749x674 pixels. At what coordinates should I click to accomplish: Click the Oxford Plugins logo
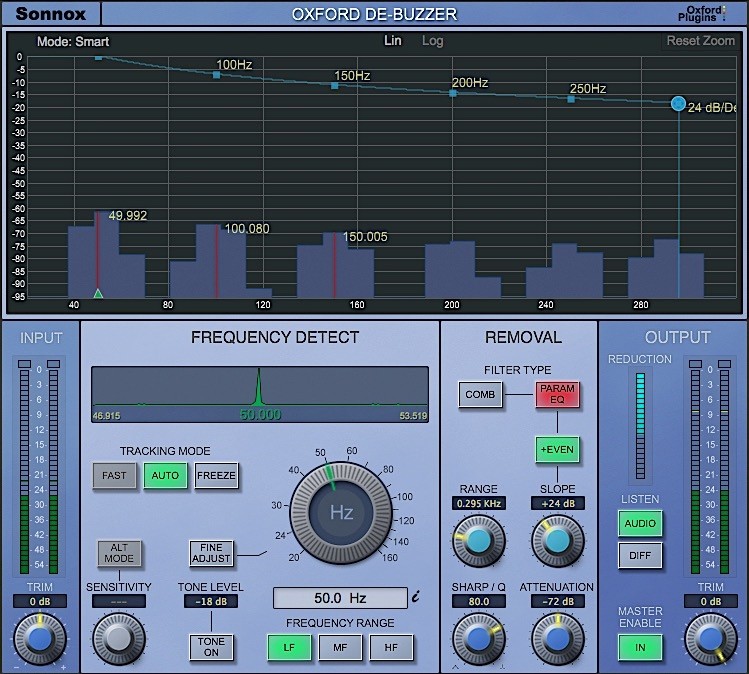click(x=701, y=13)
